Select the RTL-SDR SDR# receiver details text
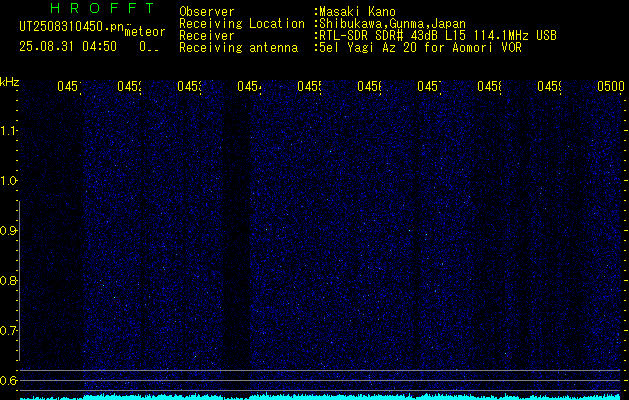Viewport: 629px width, 400px height. (438, 36)
